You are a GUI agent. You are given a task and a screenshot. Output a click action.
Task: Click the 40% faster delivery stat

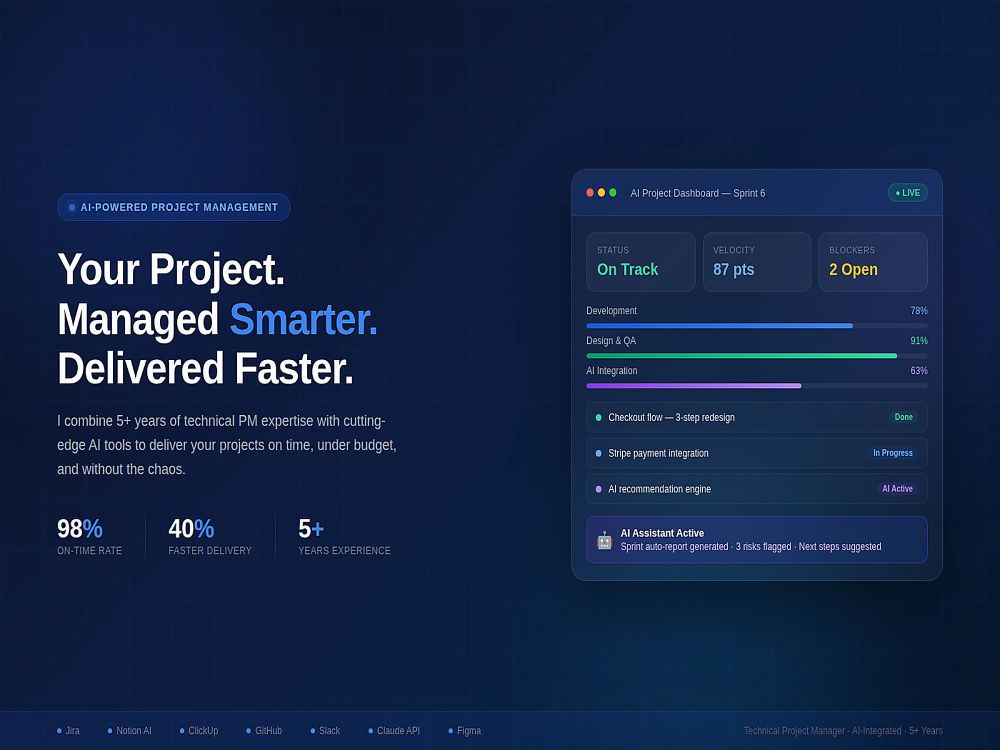tap(210, 536)
